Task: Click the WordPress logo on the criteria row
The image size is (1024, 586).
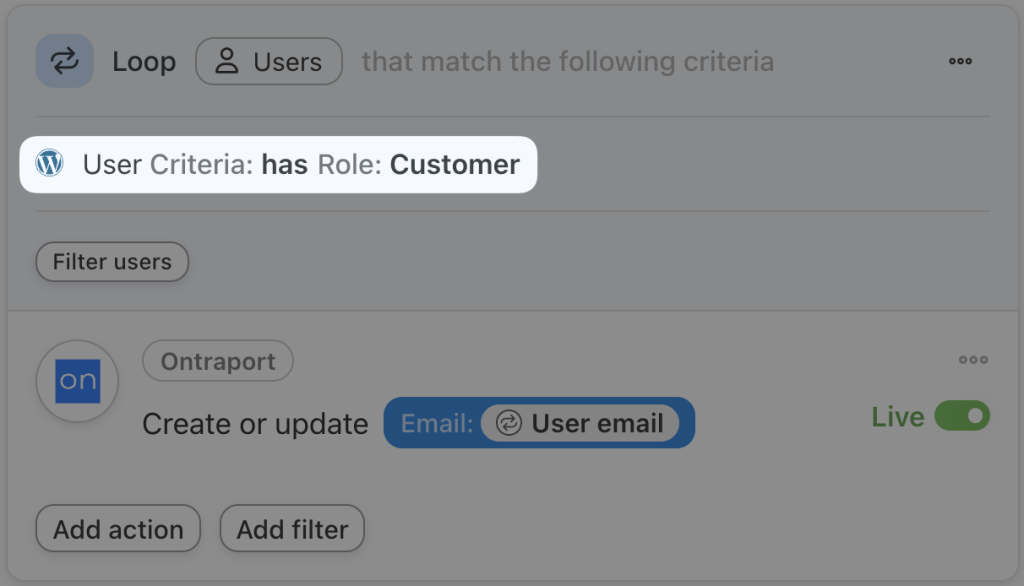Action: pyautogui.click(x=49, y=164)
